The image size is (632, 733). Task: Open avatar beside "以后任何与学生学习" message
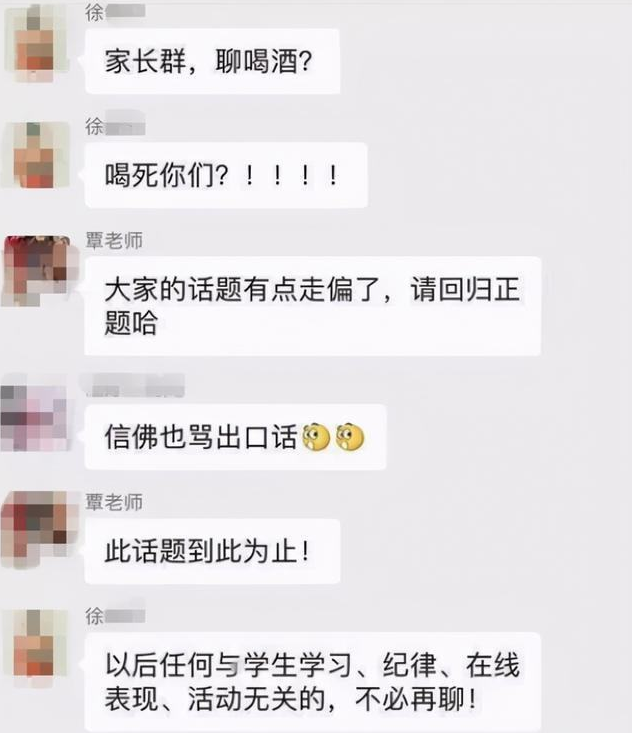[x=37, y=644]
